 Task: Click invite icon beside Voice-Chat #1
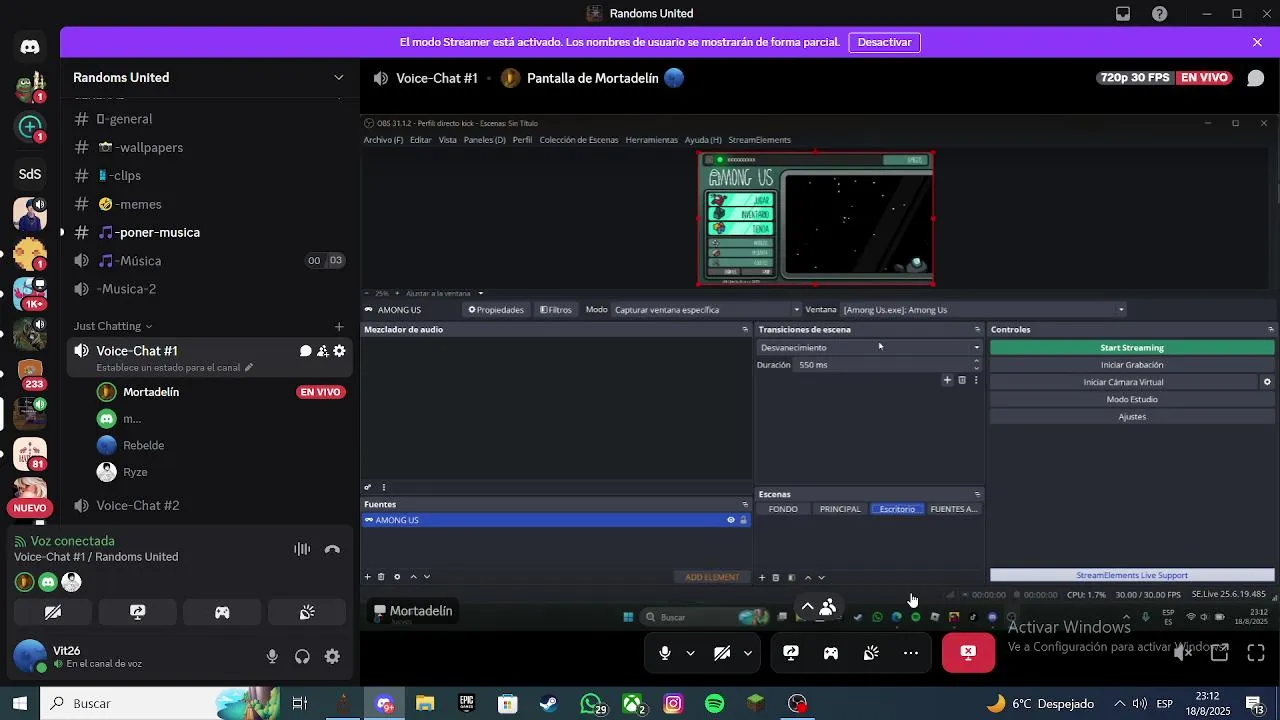click(x=323, y=351)
